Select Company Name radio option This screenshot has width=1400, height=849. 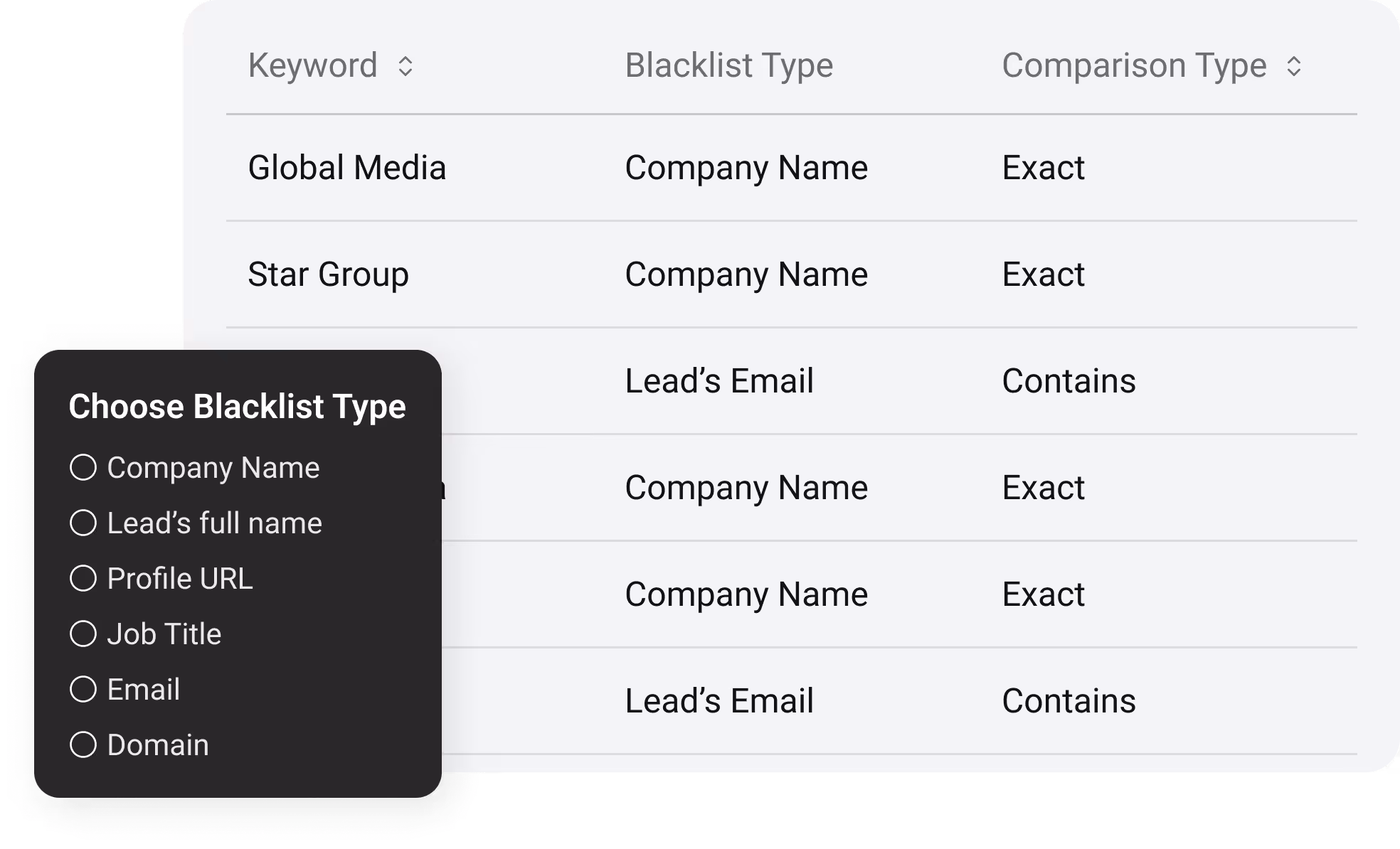point(83,468)
